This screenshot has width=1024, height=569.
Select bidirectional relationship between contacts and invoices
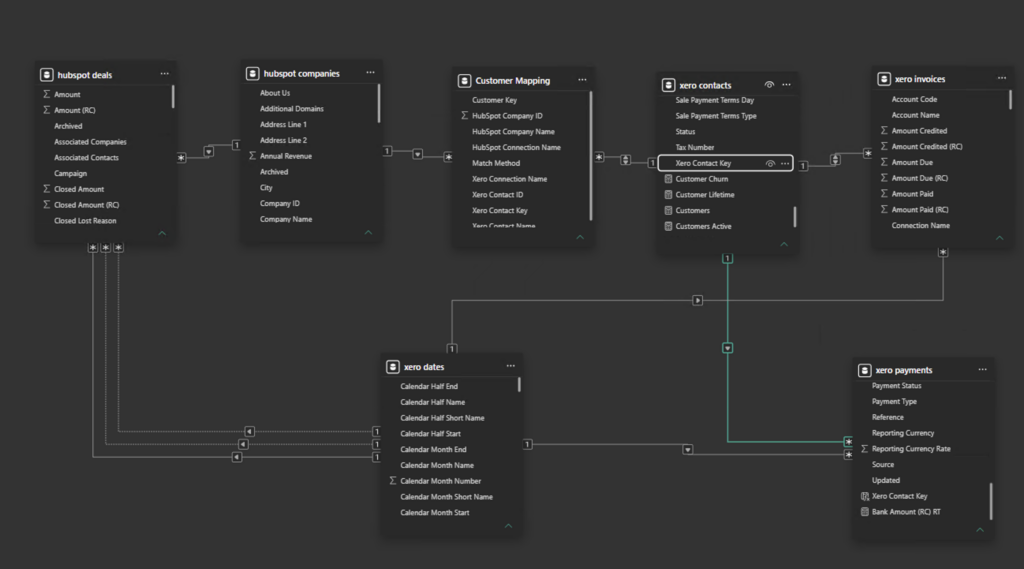[x=835, y=159]
